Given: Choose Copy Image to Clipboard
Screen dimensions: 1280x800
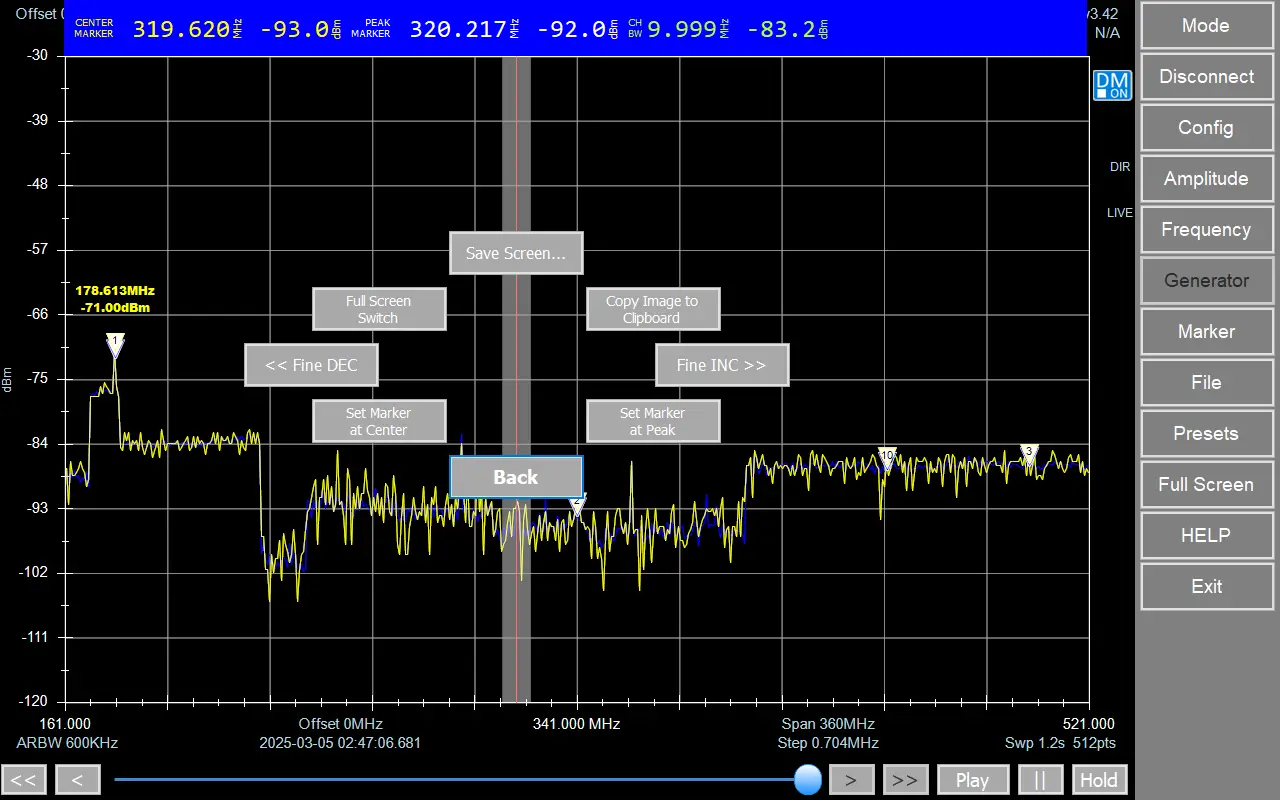Looking at the screenshot, I should point(652,309).
